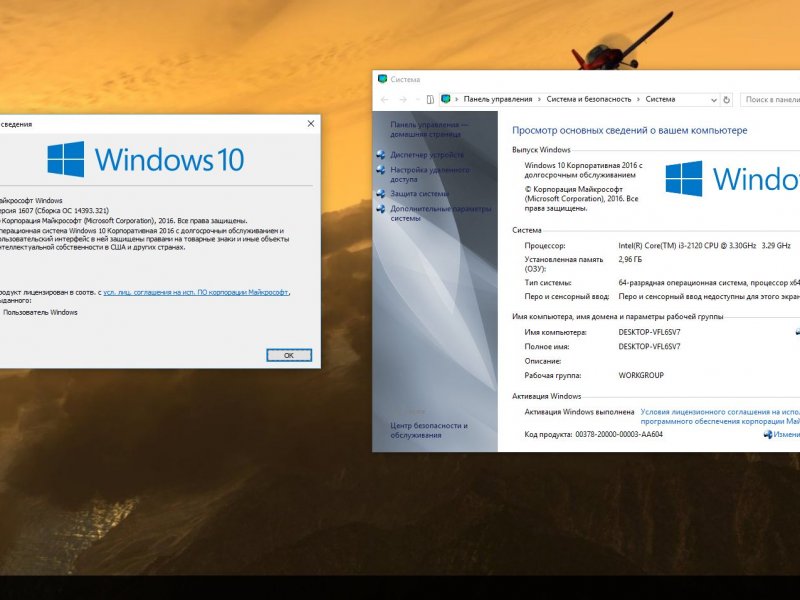
Task: Select the Система breadcrumb in the address bar
Action: point(660,99)
